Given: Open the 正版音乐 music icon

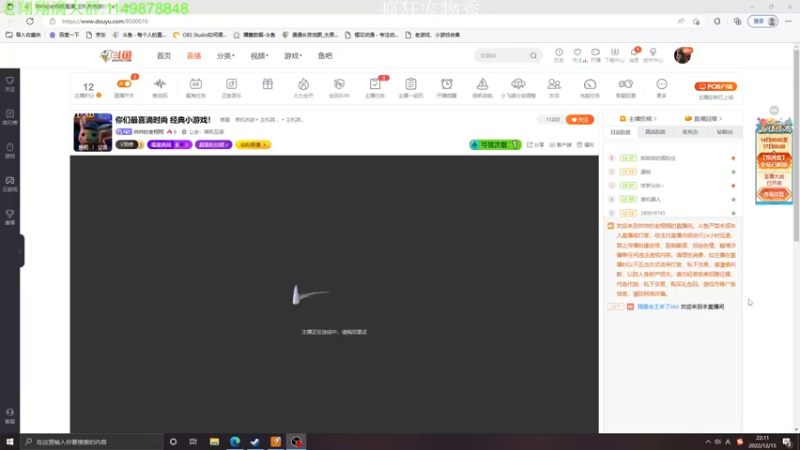Looking at the screenshot, I should (231, 84).
